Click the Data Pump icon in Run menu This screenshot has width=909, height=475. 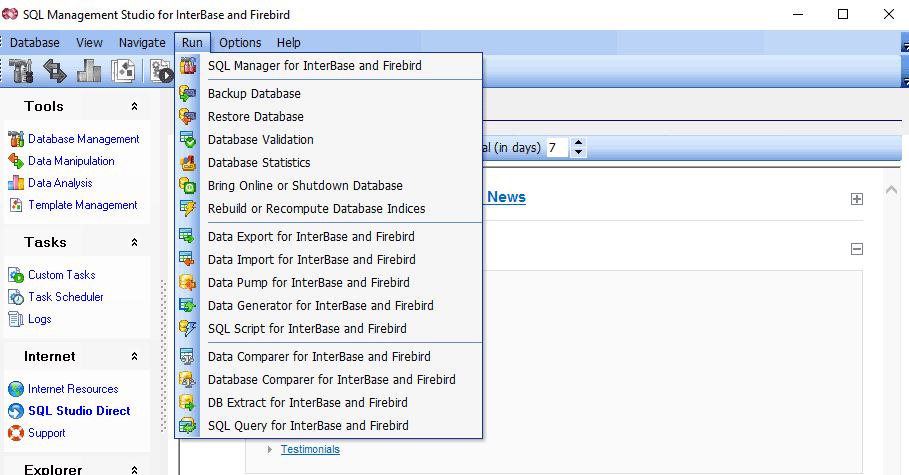coord(187,282)
